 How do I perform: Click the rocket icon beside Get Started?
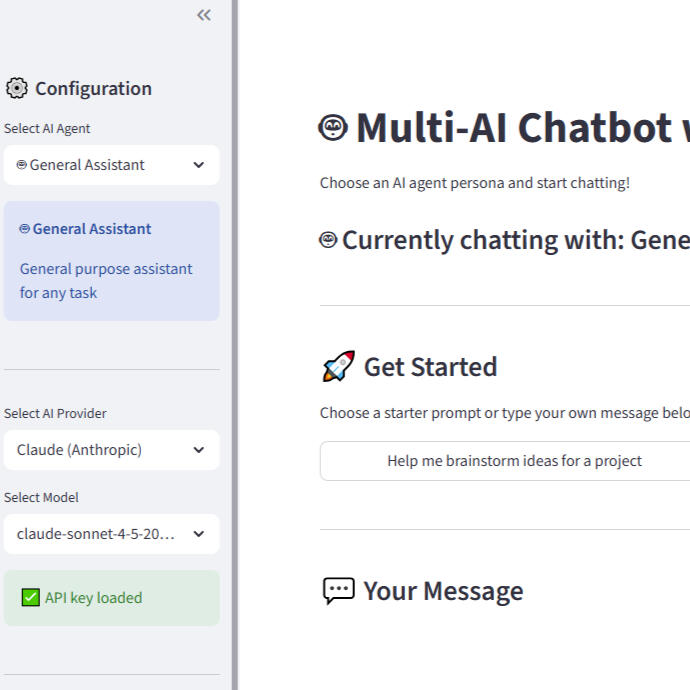[338, 367]
